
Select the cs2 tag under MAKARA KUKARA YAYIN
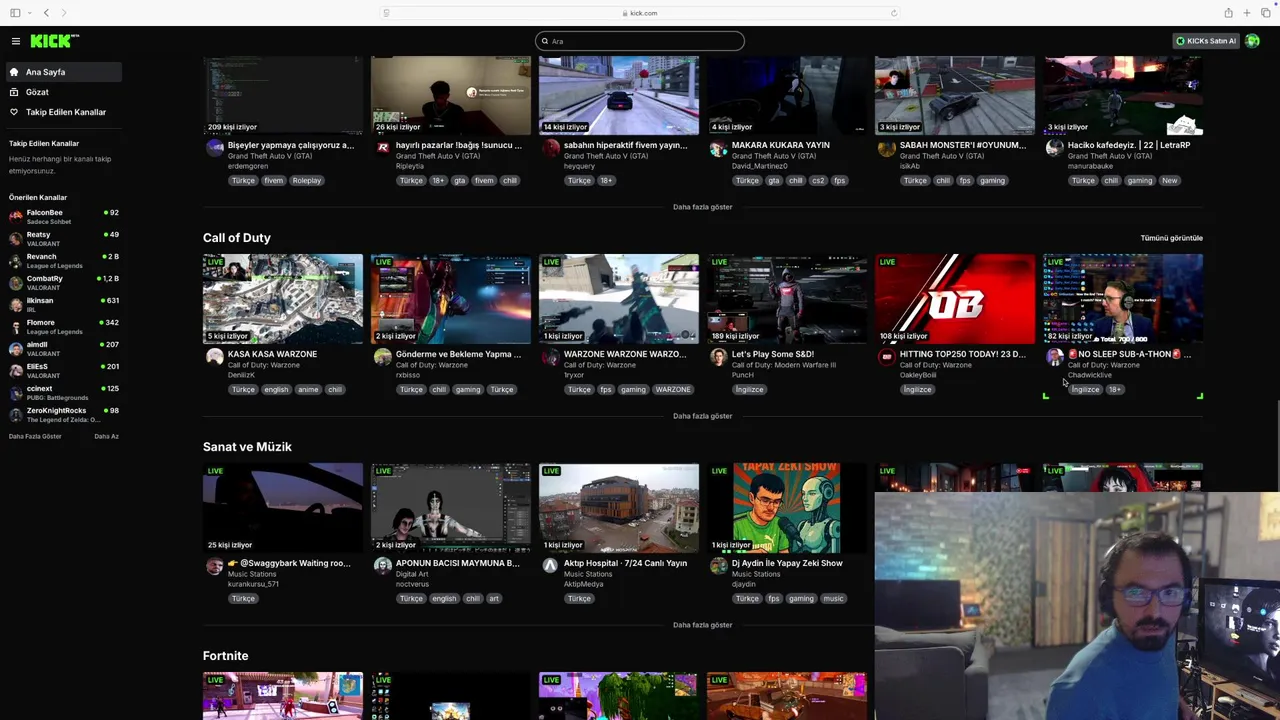818,181
